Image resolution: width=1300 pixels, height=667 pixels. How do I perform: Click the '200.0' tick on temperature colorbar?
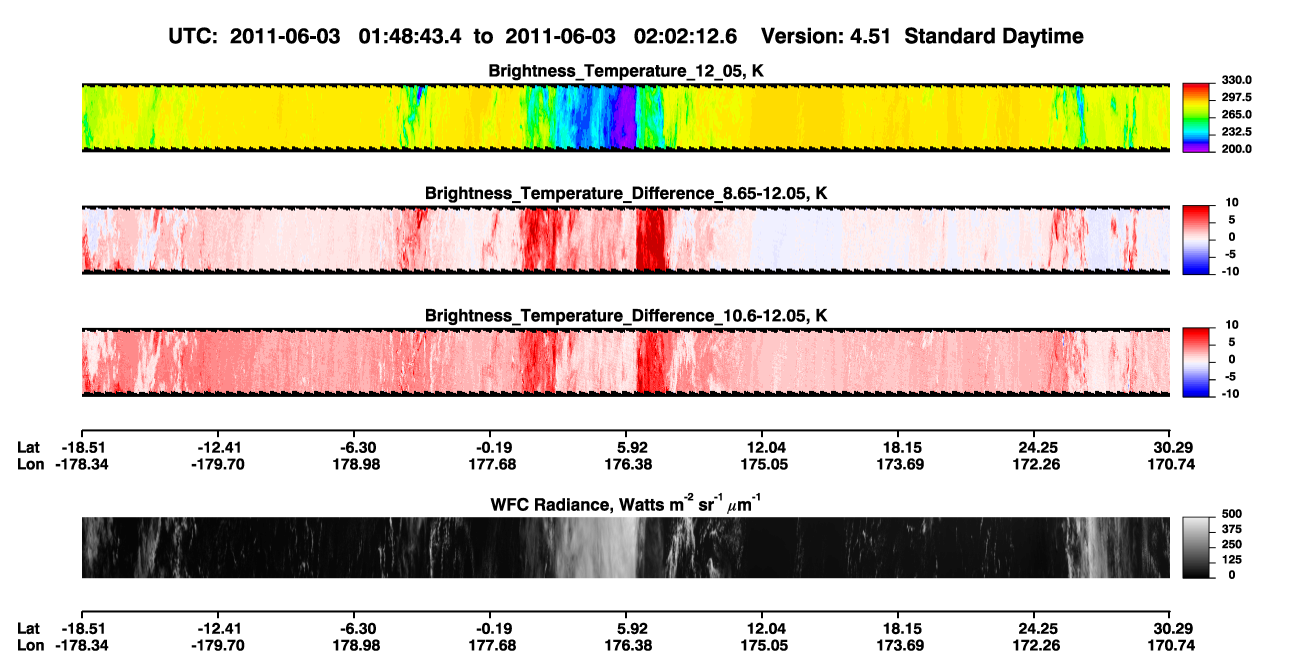tap(1235, 148)
